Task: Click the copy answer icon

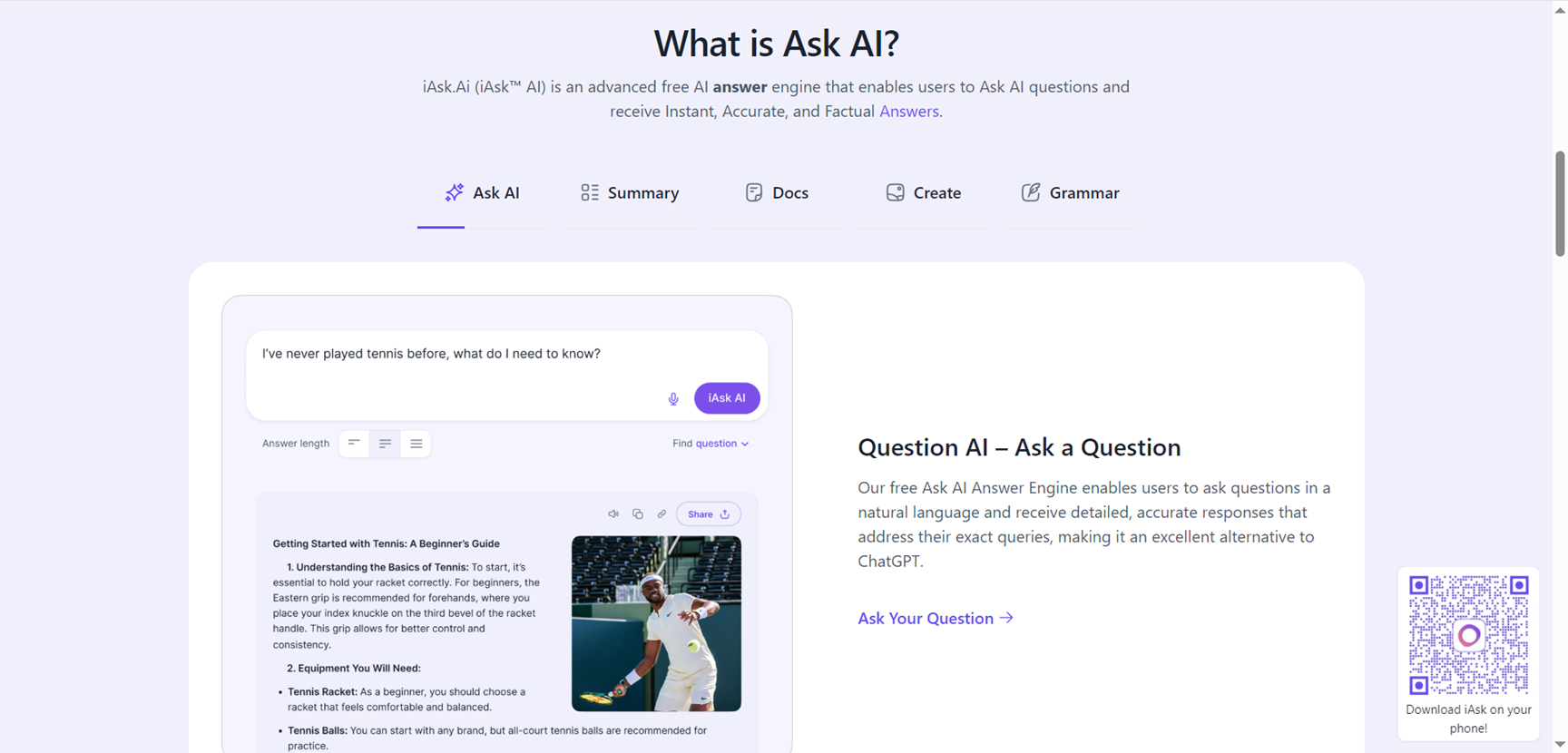Action: 638,514
